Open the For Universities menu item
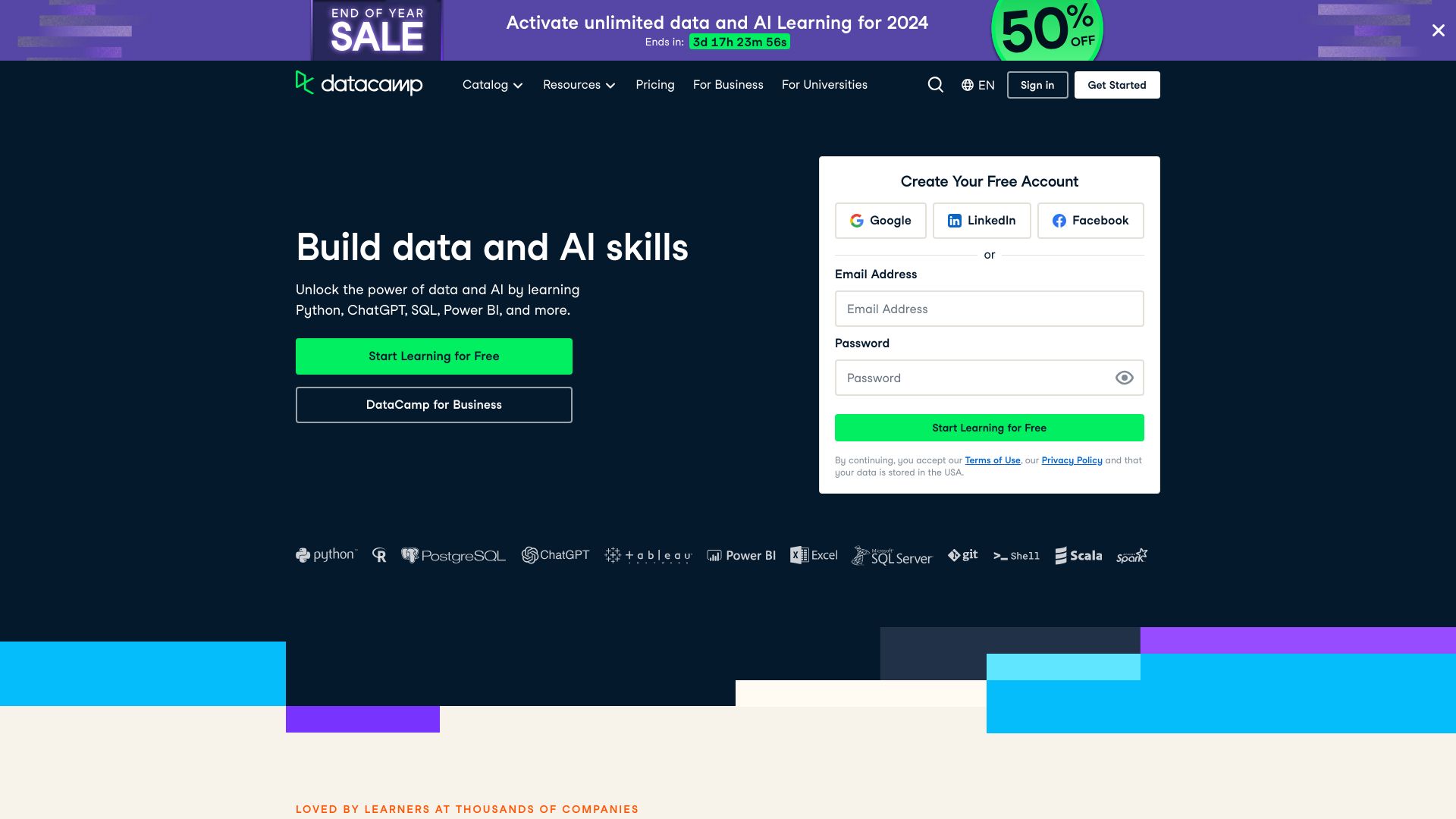Image resolution: width=1456 pixels, height=819 pixels. click(x=824, y=85)
